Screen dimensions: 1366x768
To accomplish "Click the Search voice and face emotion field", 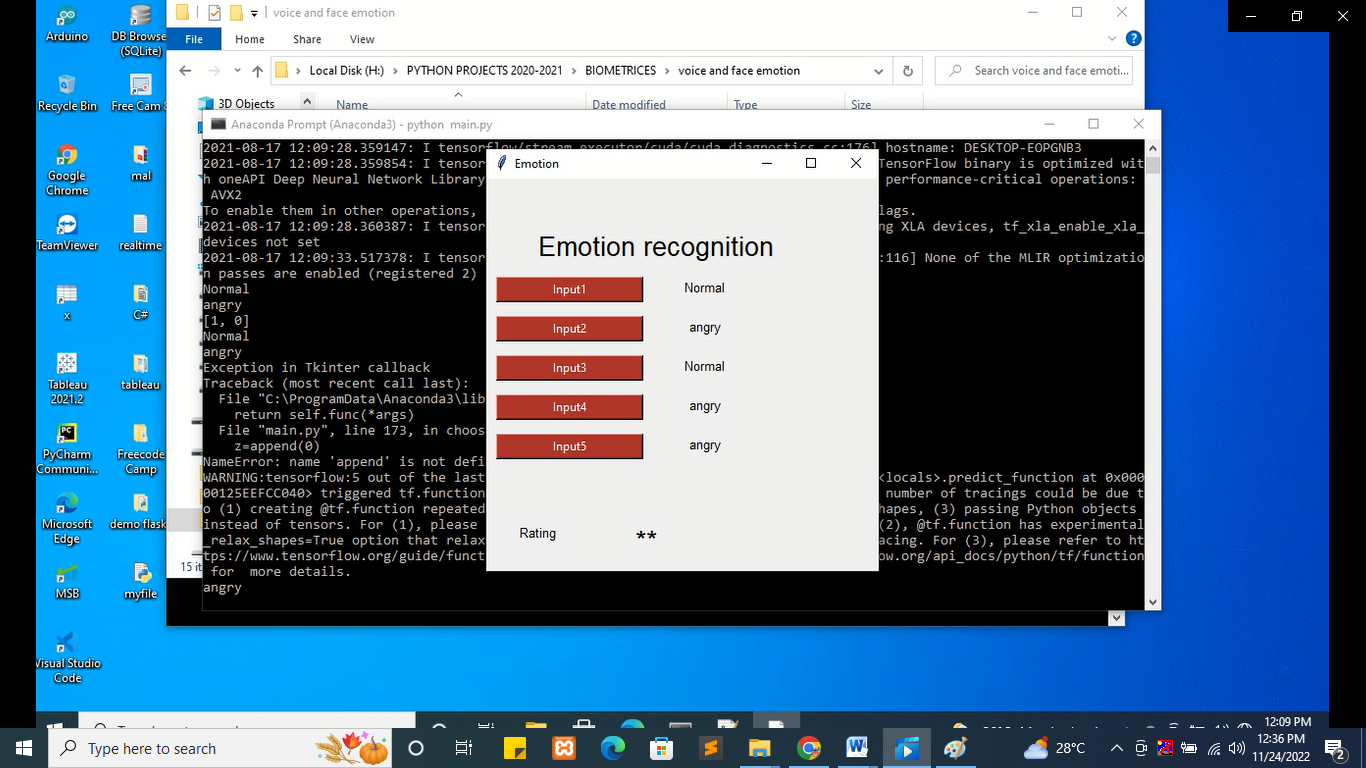I will tap(1035, 71).
